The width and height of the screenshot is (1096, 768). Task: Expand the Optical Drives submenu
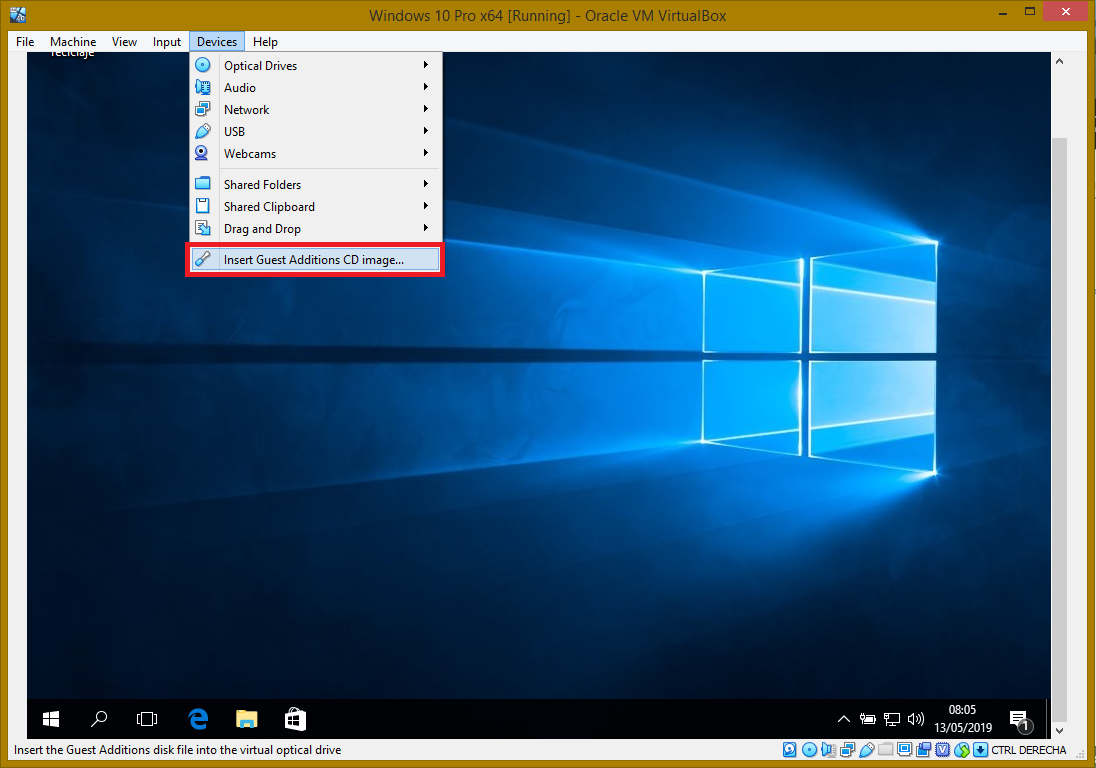[315, 65]
